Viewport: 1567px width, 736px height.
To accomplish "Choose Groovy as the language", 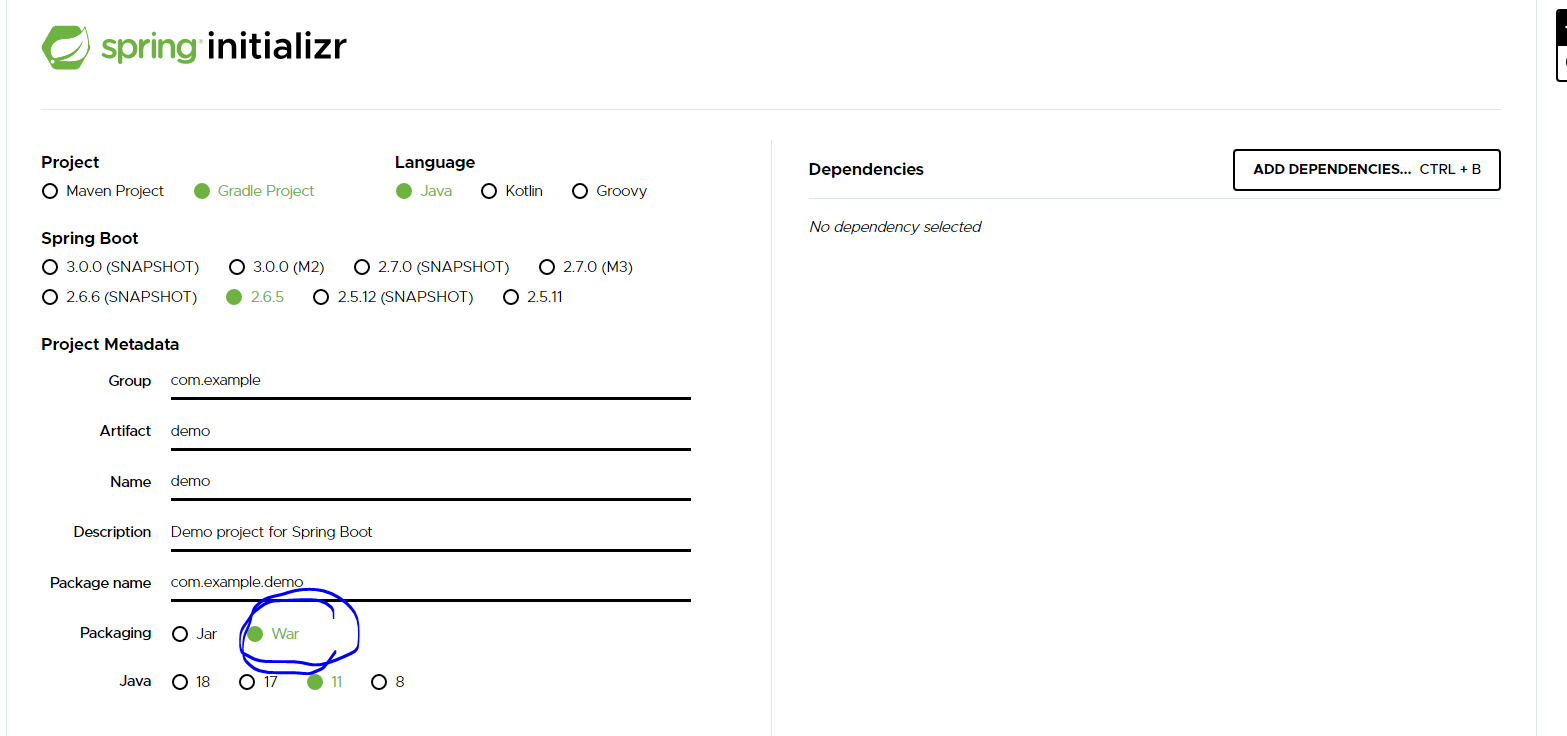I will [580, 191].
